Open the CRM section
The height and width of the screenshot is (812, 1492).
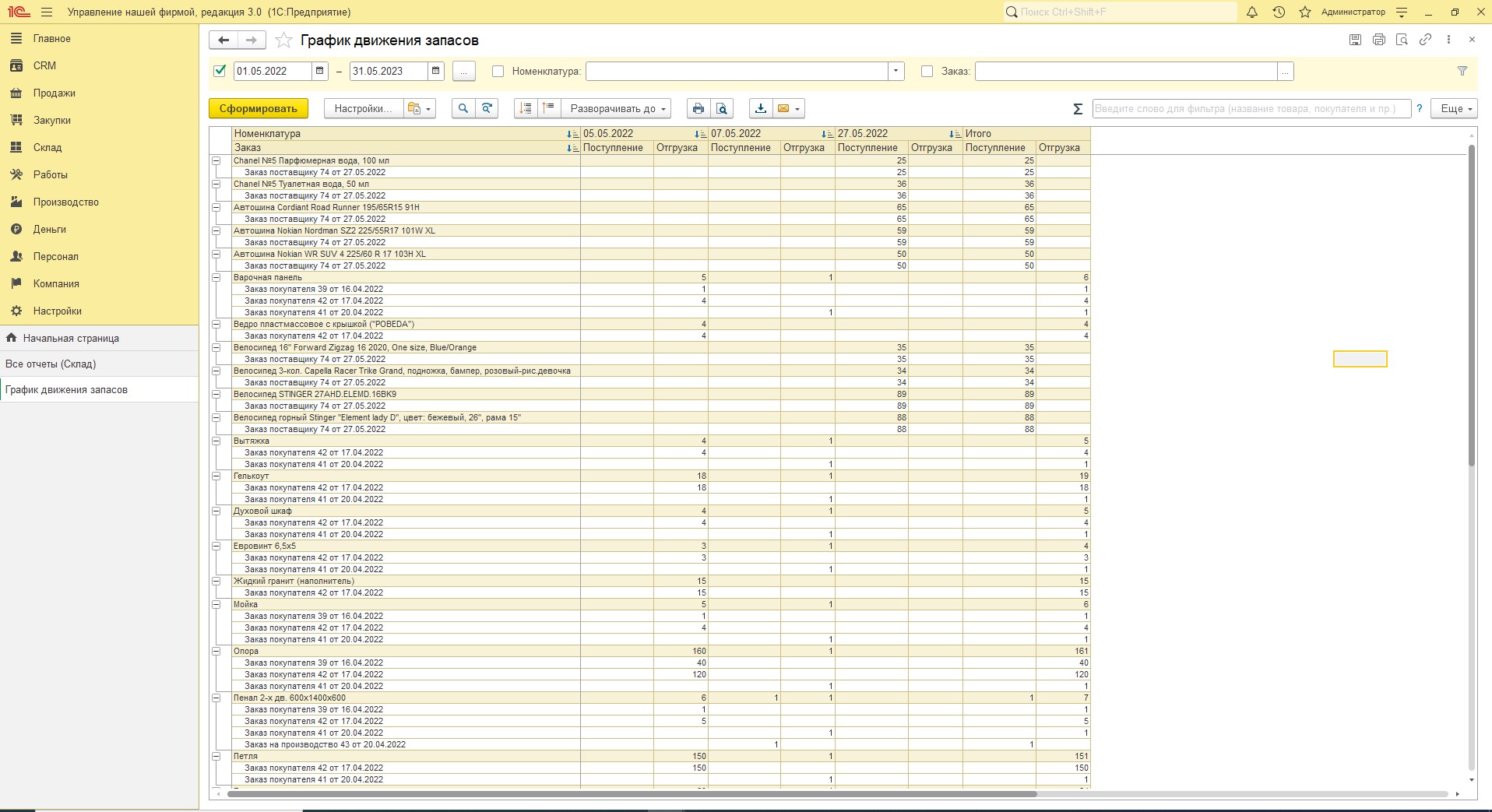click(x=100, y=65)
